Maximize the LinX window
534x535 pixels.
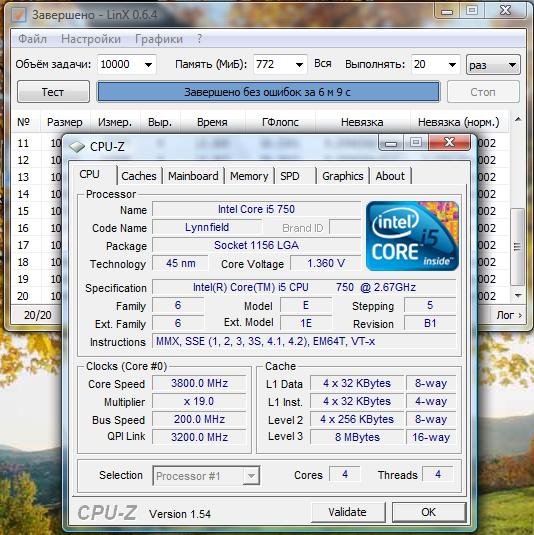coord(472,11)
